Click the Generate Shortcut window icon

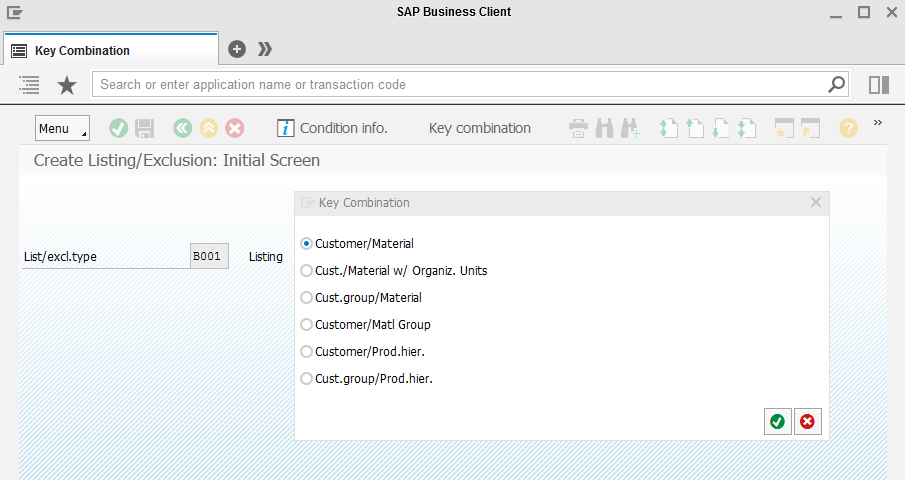coord(810,128)
